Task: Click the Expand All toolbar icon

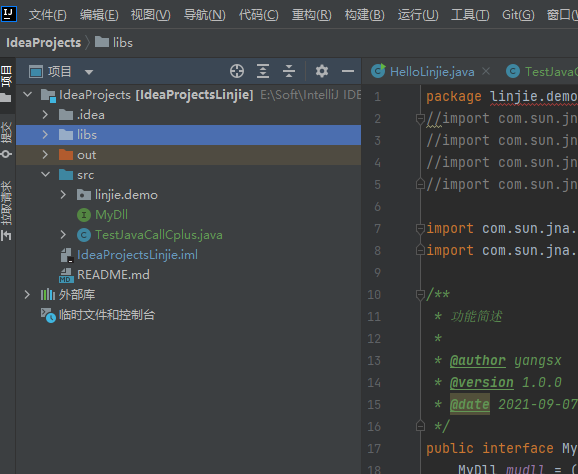Action: (x=263, y=71)
